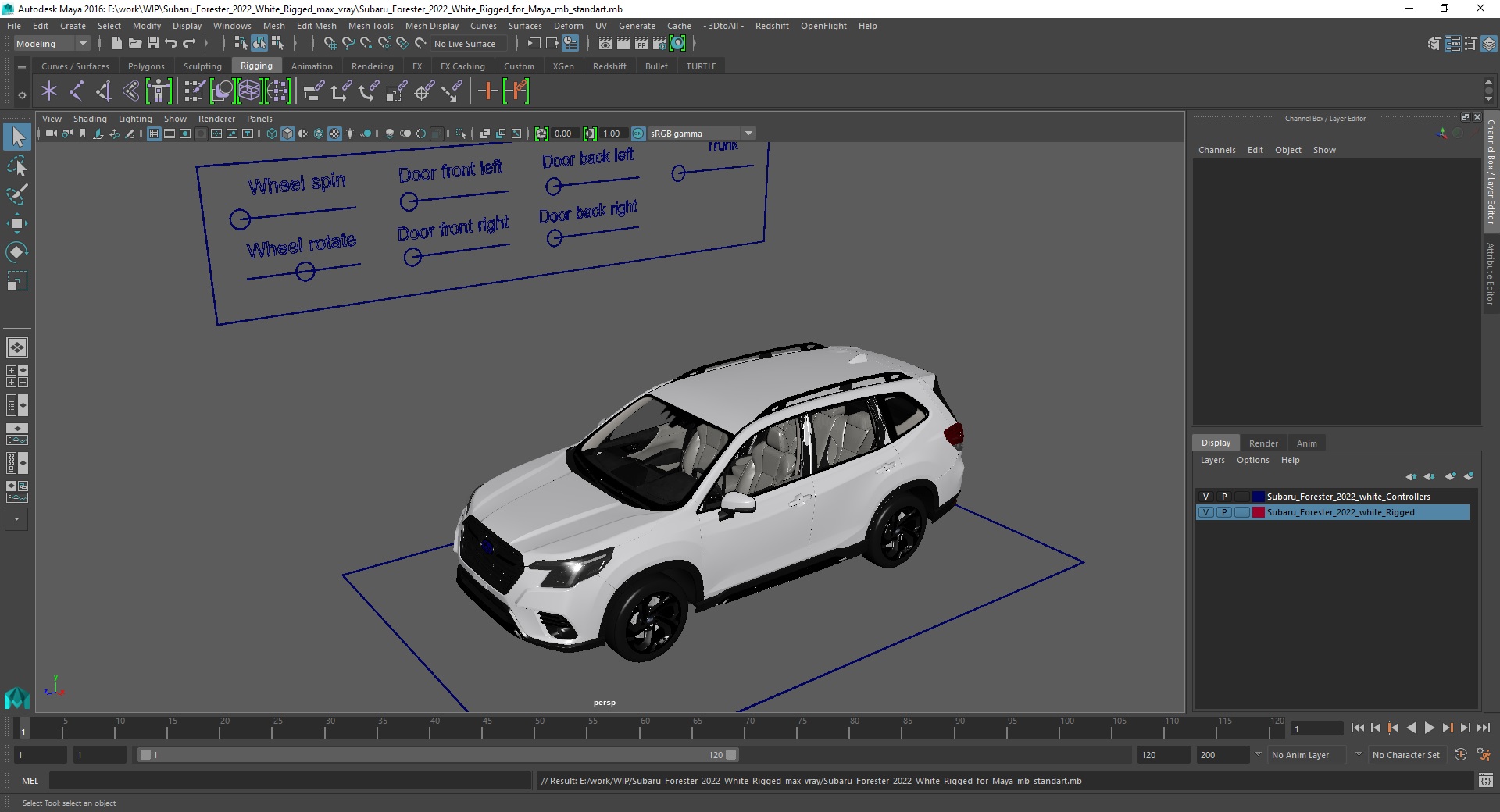Click the MEL command line input
1500x812 pixels.
click(x=290, y=781)
